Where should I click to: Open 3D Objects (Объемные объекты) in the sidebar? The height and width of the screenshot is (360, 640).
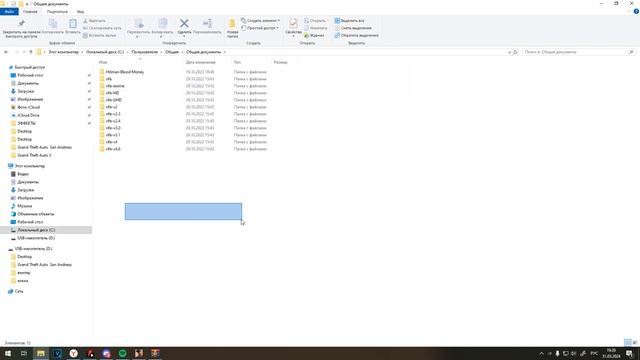(x=36, y=214)
